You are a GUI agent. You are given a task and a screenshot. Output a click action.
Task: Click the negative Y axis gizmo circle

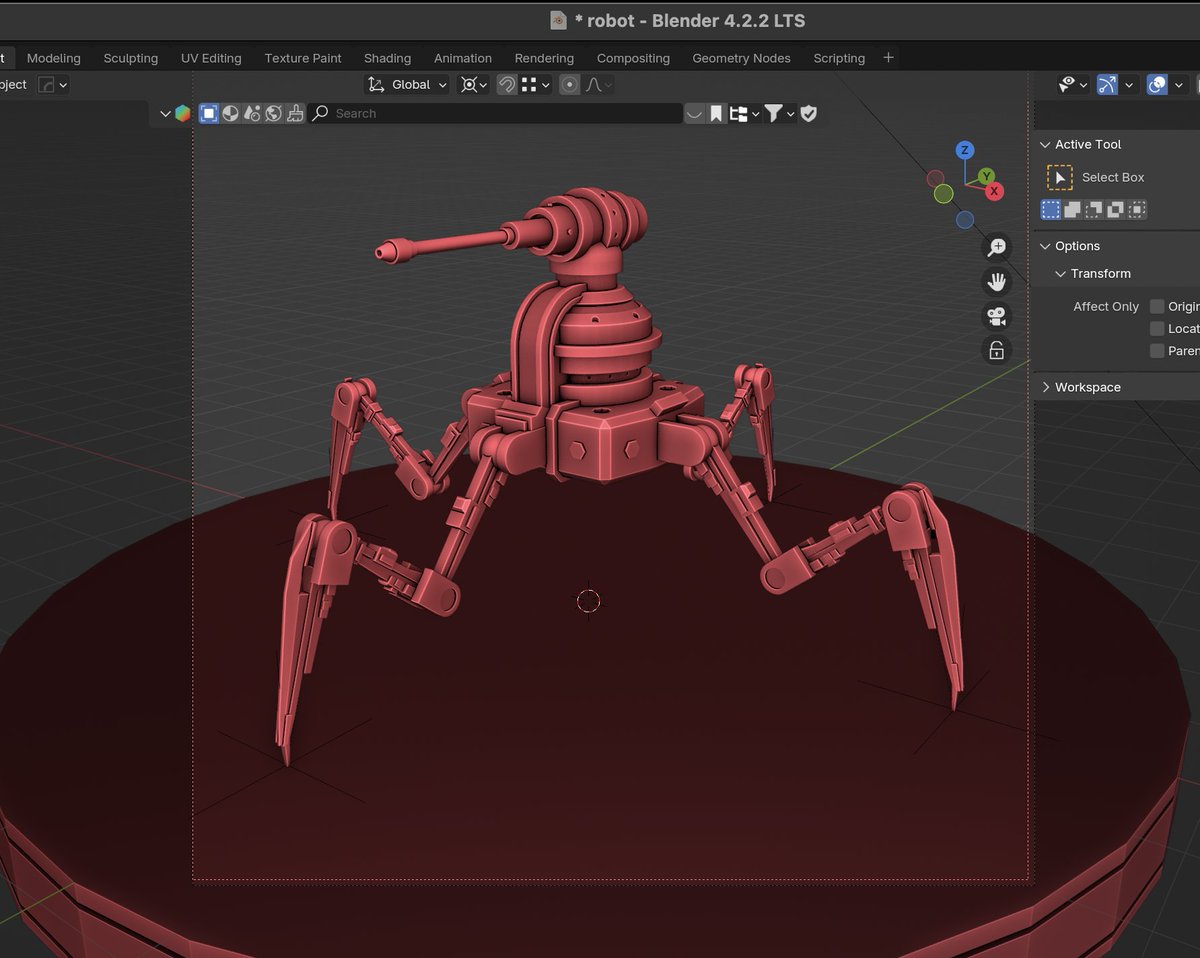click(x=943, y=194)
